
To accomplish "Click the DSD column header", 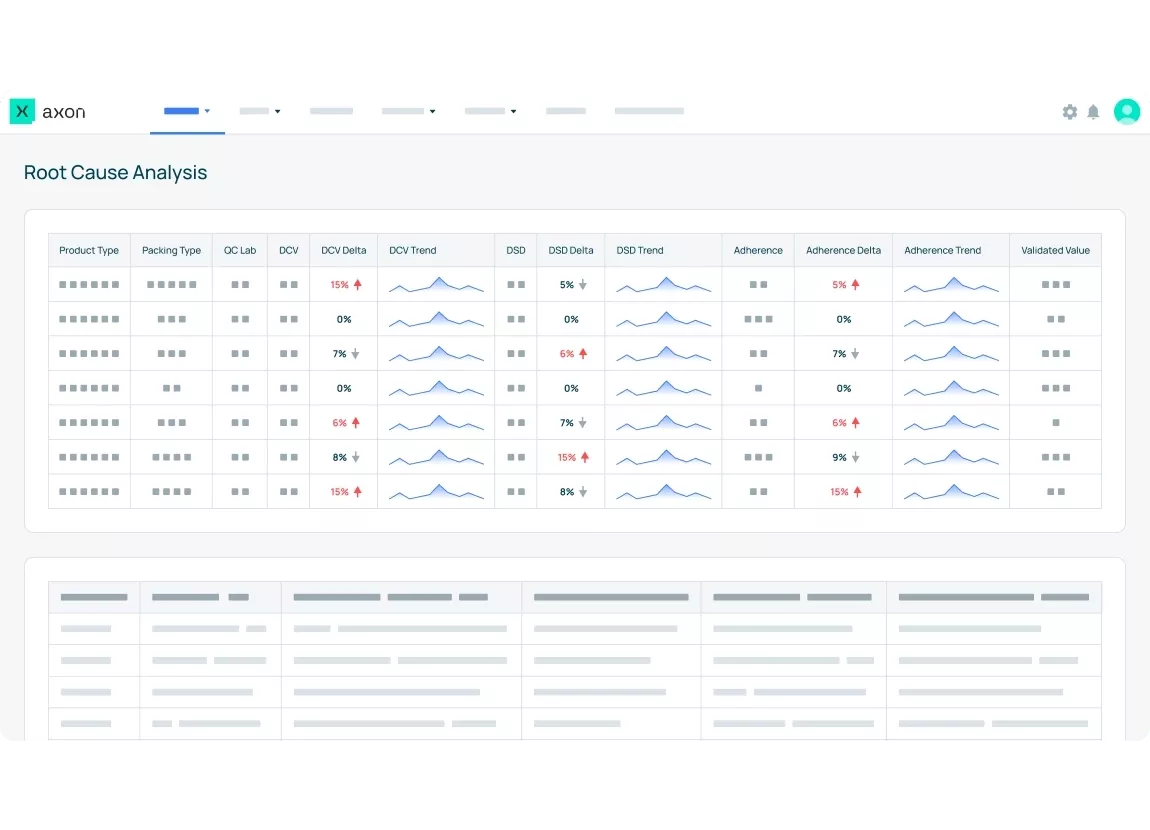I will click(516, 250).
